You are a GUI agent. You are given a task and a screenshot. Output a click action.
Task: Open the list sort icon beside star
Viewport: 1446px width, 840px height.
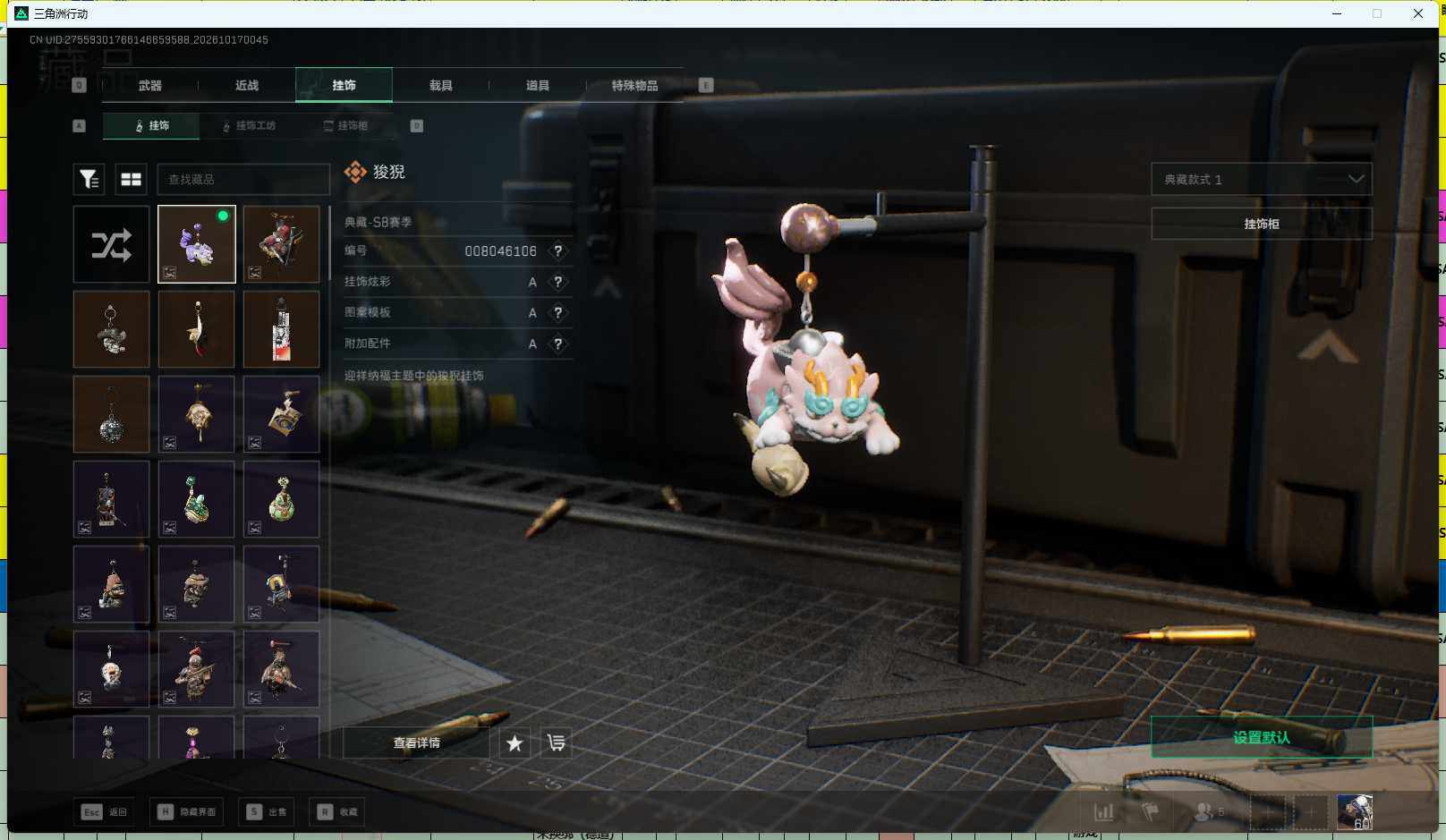[556, 743]
